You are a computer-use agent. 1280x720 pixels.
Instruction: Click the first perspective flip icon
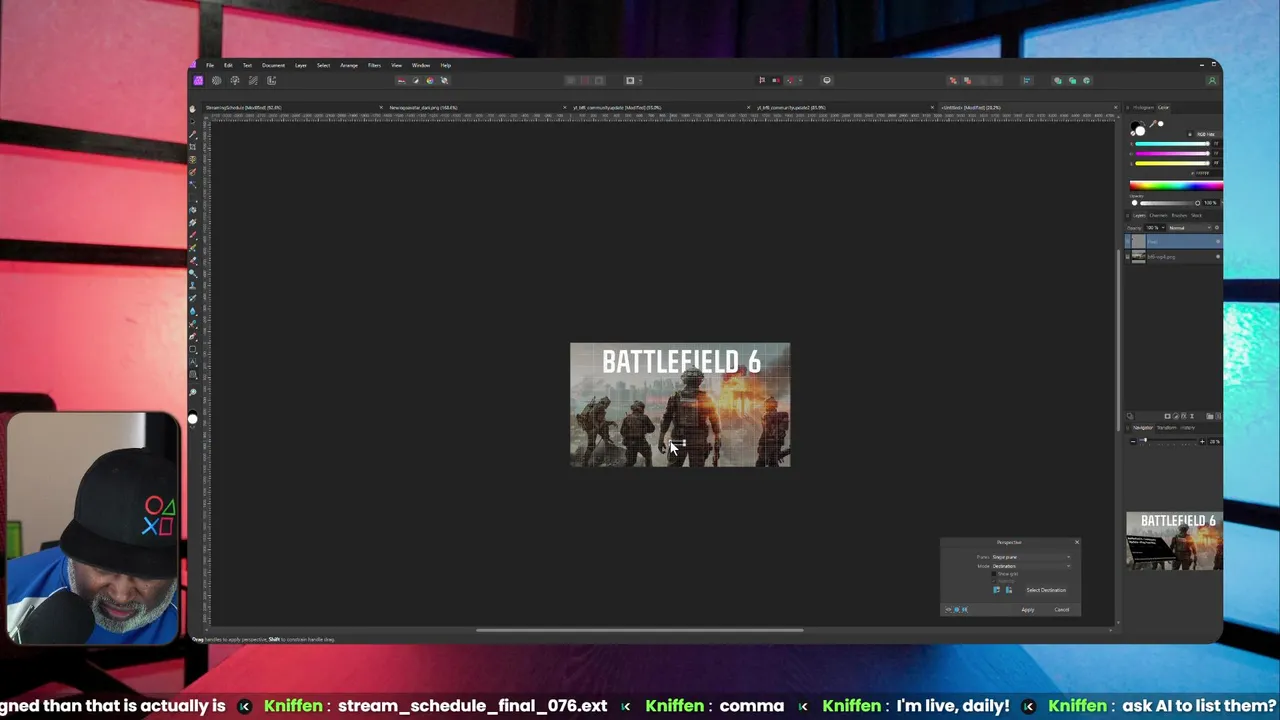coord(996,590)
